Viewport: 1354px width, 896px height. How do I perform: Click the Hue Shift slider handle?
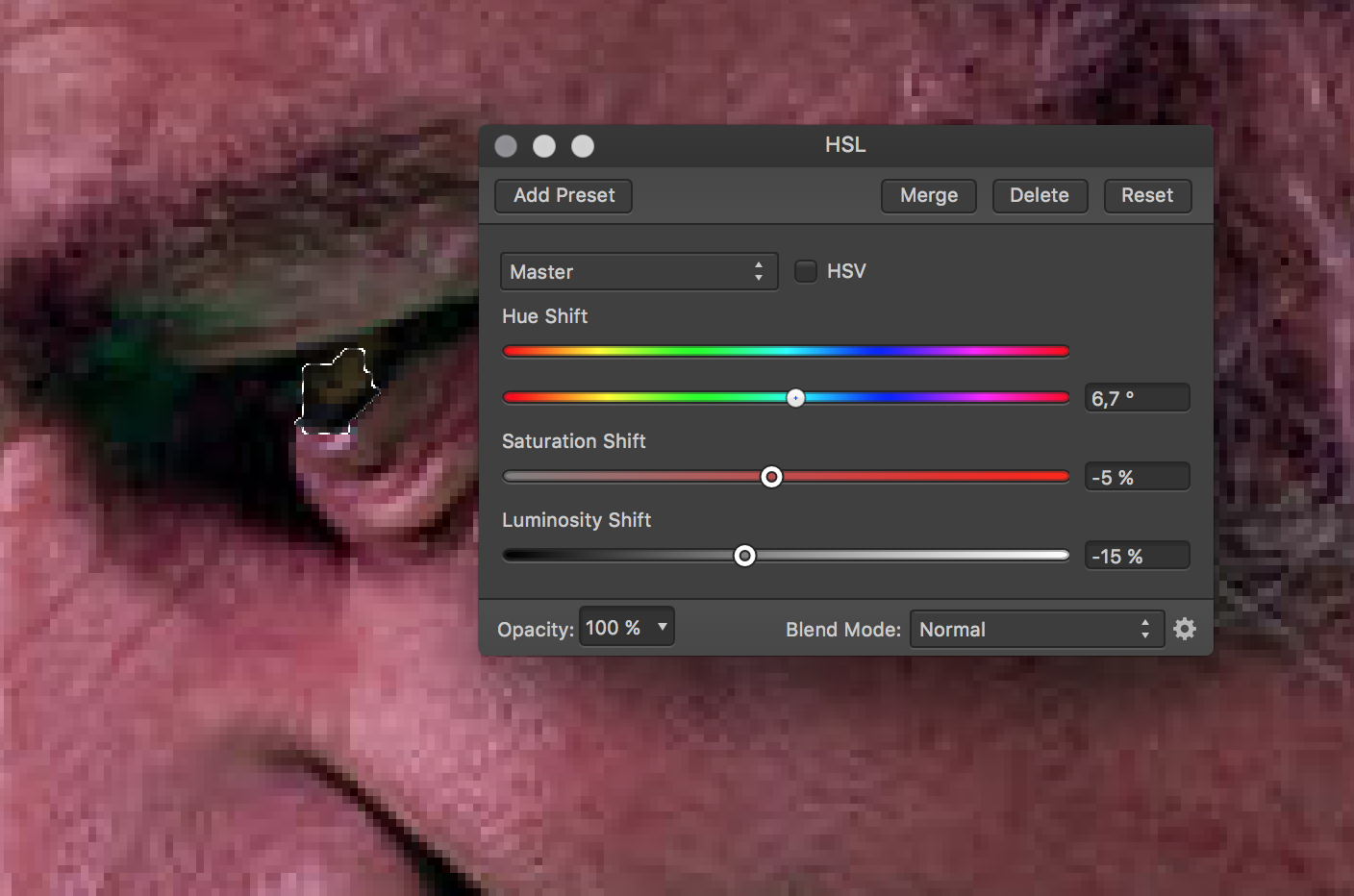pyautogui.click(x=795, y=398)
